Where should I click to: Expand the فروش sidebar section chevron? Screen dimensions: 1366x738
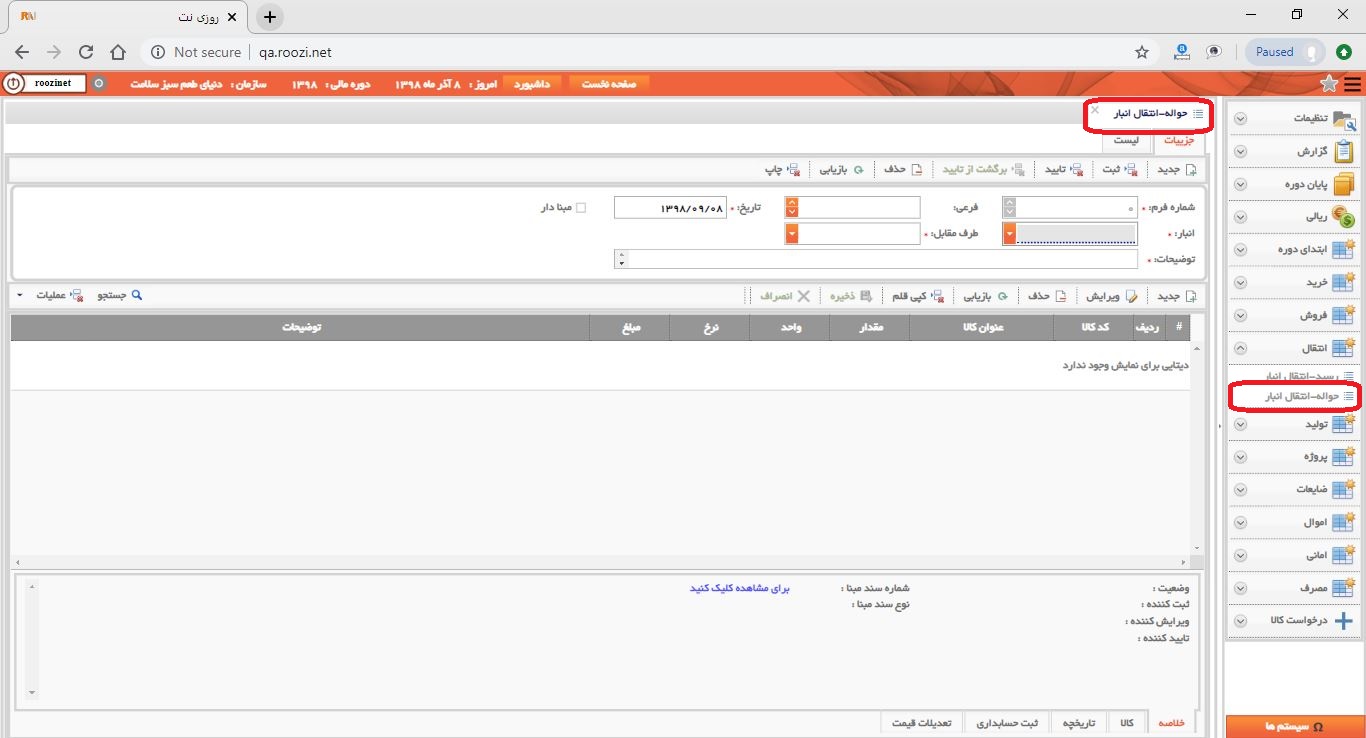[x=1240, y=316]
